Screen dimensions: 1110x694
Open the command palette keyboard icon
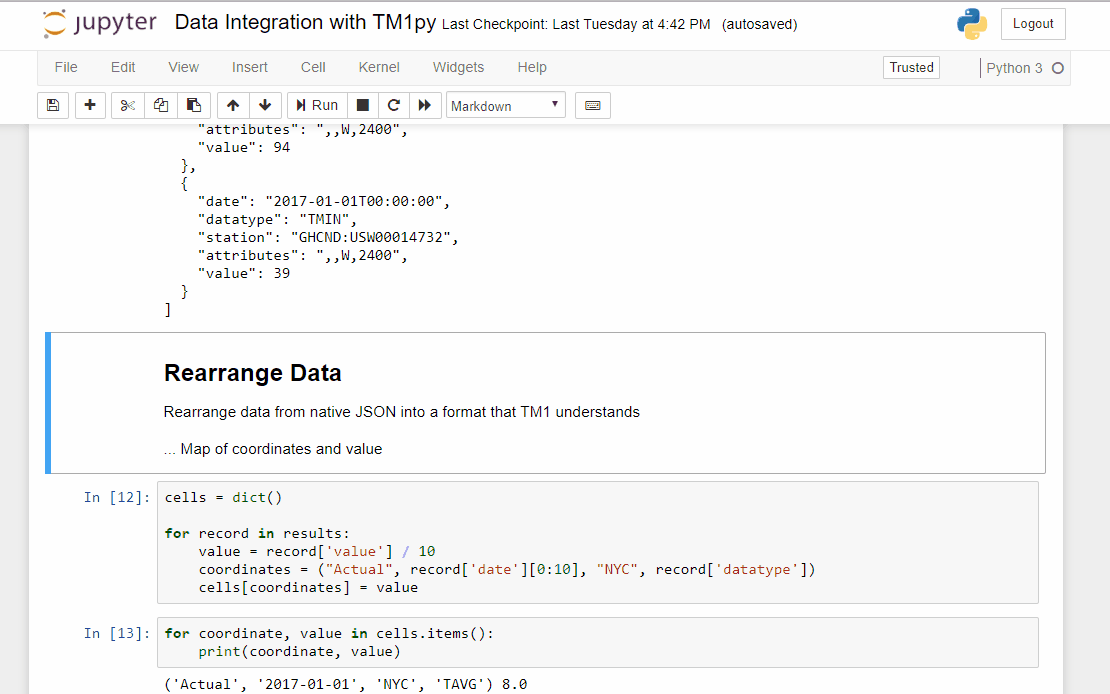(593, 105)
